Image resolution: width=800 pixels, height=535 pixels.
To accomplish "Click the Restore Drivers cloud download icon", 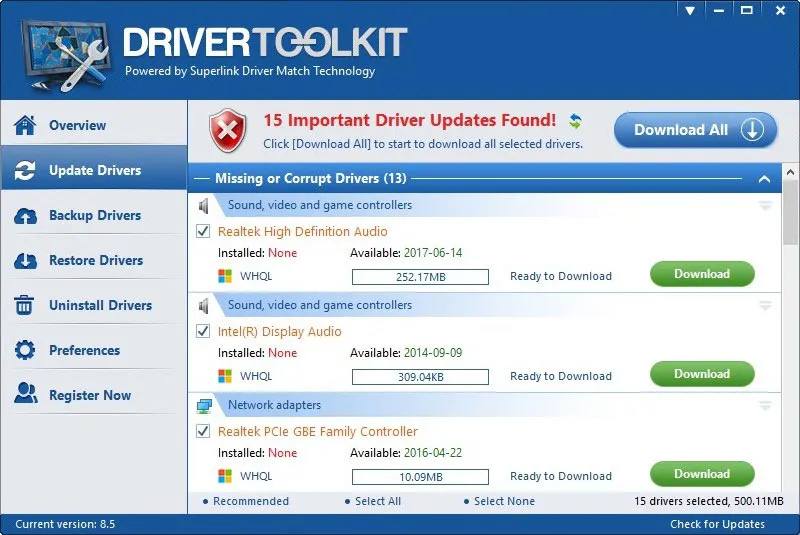I will tap(25, 261).
